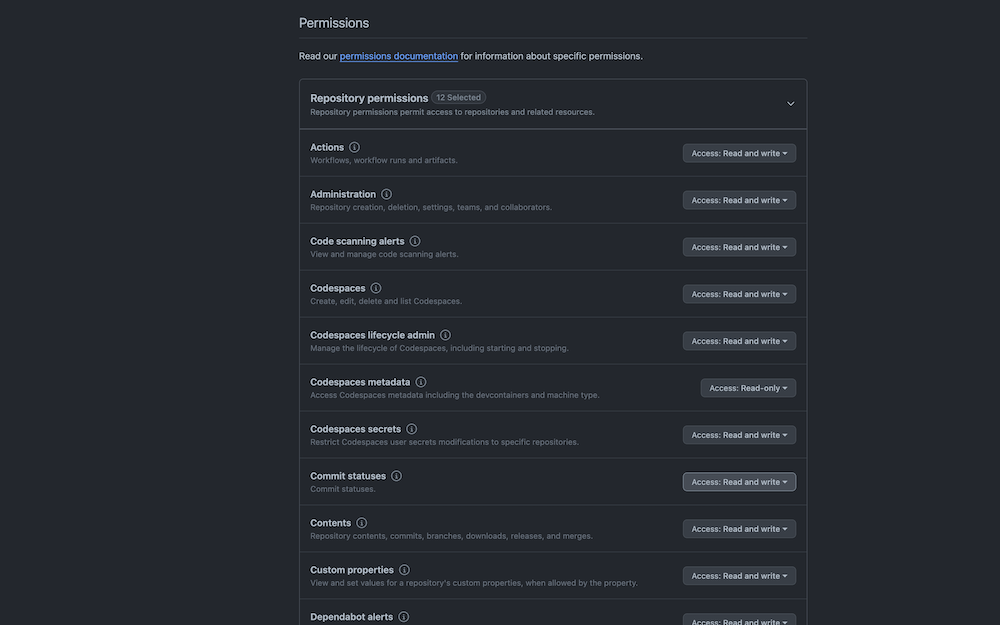The width and height of the screenshot is (1000, 625).
Task: Select the Contents access level dropdown
Action: point(739,529)
